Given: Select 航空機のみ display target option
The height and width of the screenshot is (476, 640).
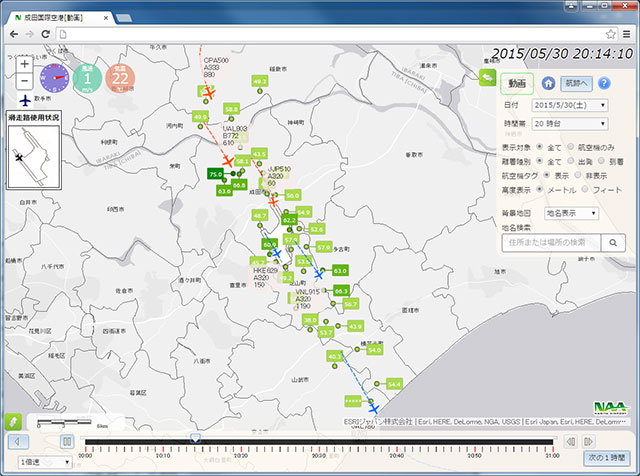Looking at the screenshot, I should pyautogui.click(x=571, y=147).
